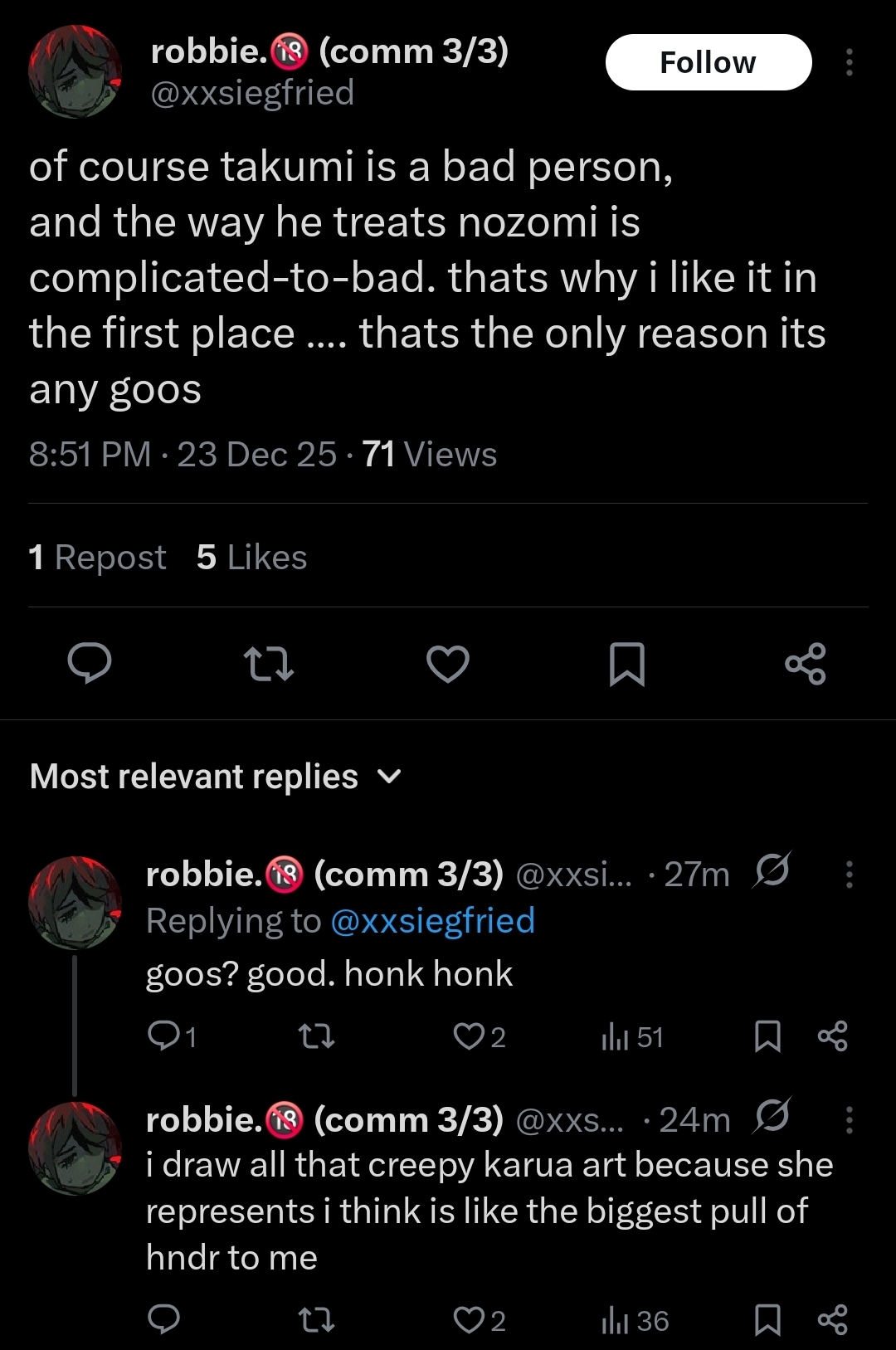Repost the "honk honk" reply
Viewport: 896px width, 1350px height.
(316, 1036)
